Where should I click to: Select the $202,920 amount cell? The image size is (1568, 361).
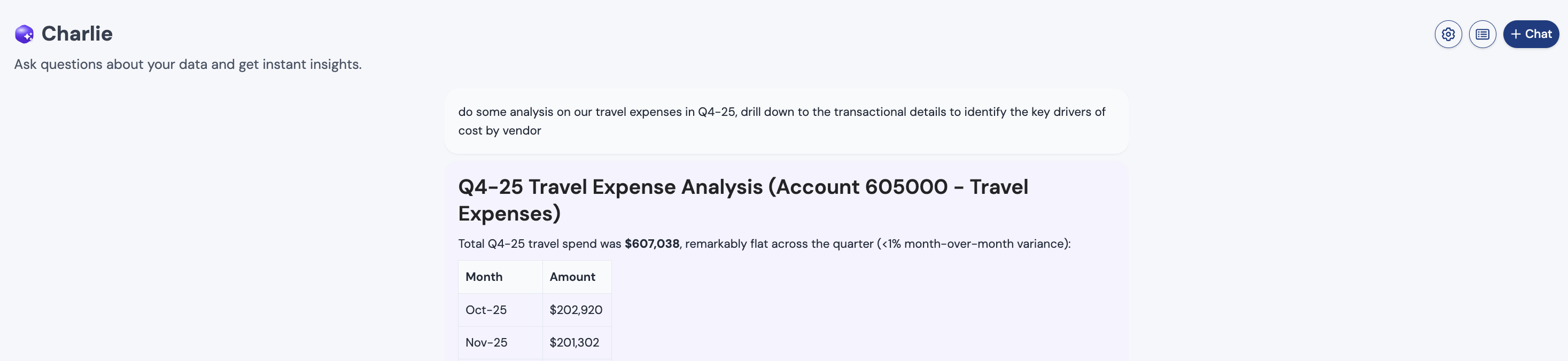(x=577, y=310)
